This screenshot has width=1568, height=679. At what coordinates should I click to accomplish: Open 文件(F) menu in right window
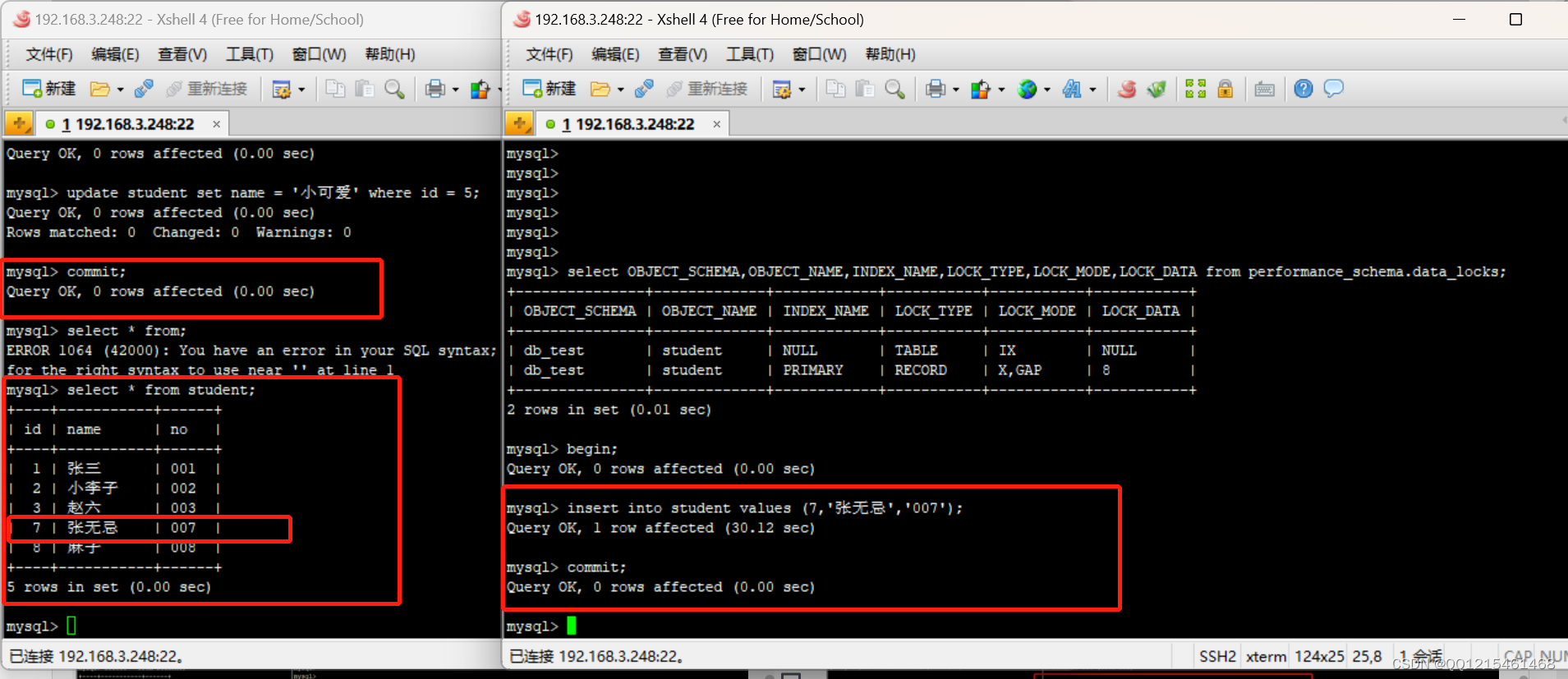tap(549, 54)
